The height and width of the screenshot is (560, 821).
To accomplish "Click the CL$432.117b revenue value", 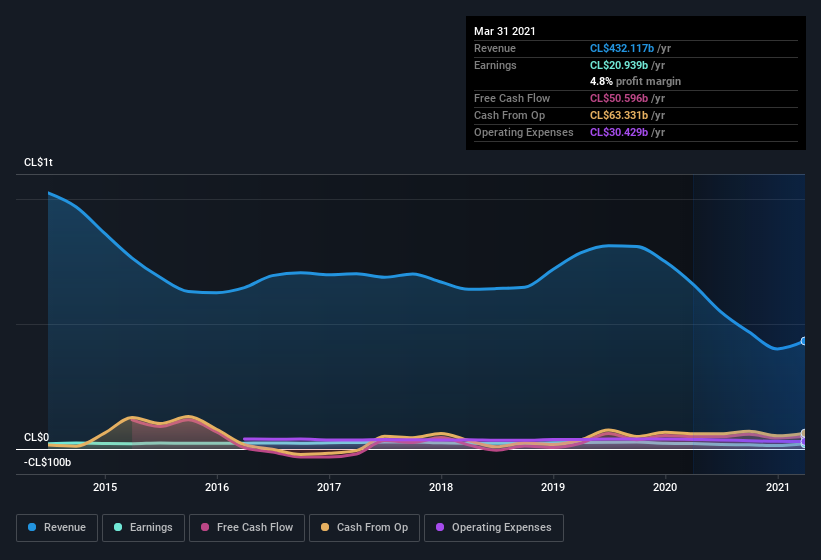I will pyautogui.click(x=622, y=48).
